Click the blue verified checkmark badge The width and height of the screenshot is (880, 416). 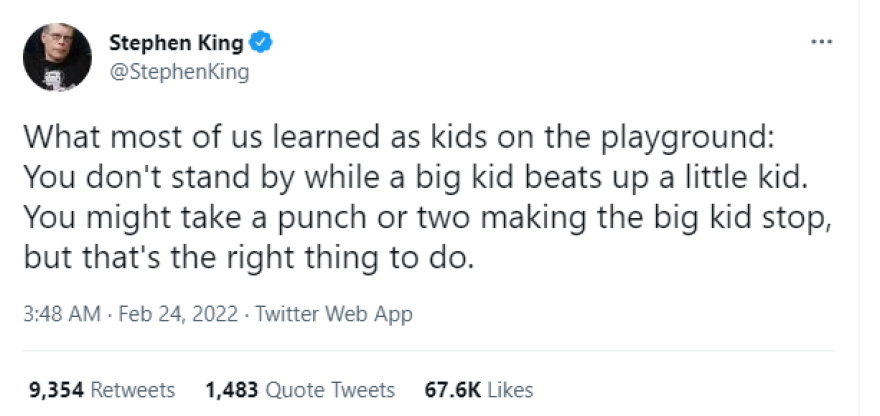262,43
